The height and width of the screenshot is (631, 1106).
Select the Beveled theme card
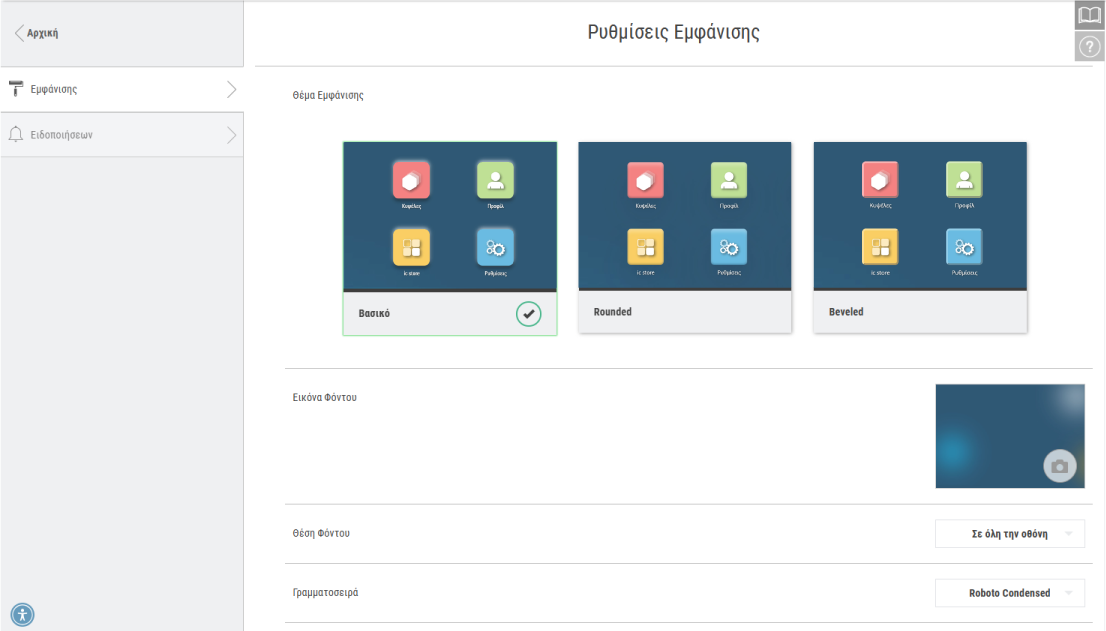point(920,238)
